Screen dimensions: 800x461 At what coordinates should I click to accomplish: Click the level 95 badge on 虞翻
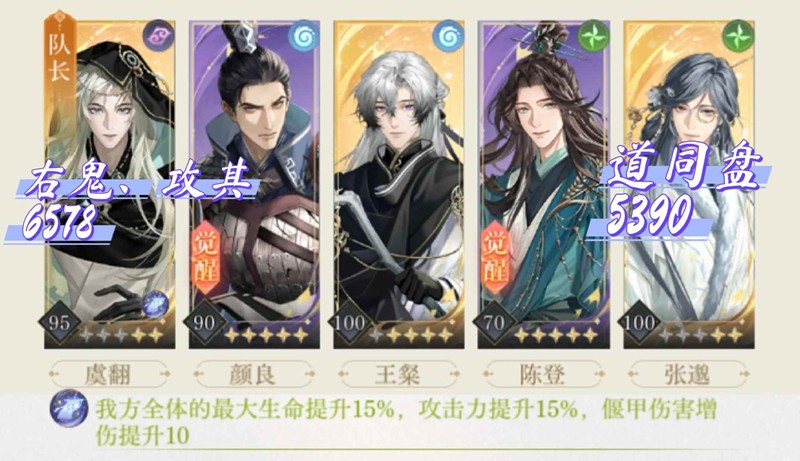point(60,323)
